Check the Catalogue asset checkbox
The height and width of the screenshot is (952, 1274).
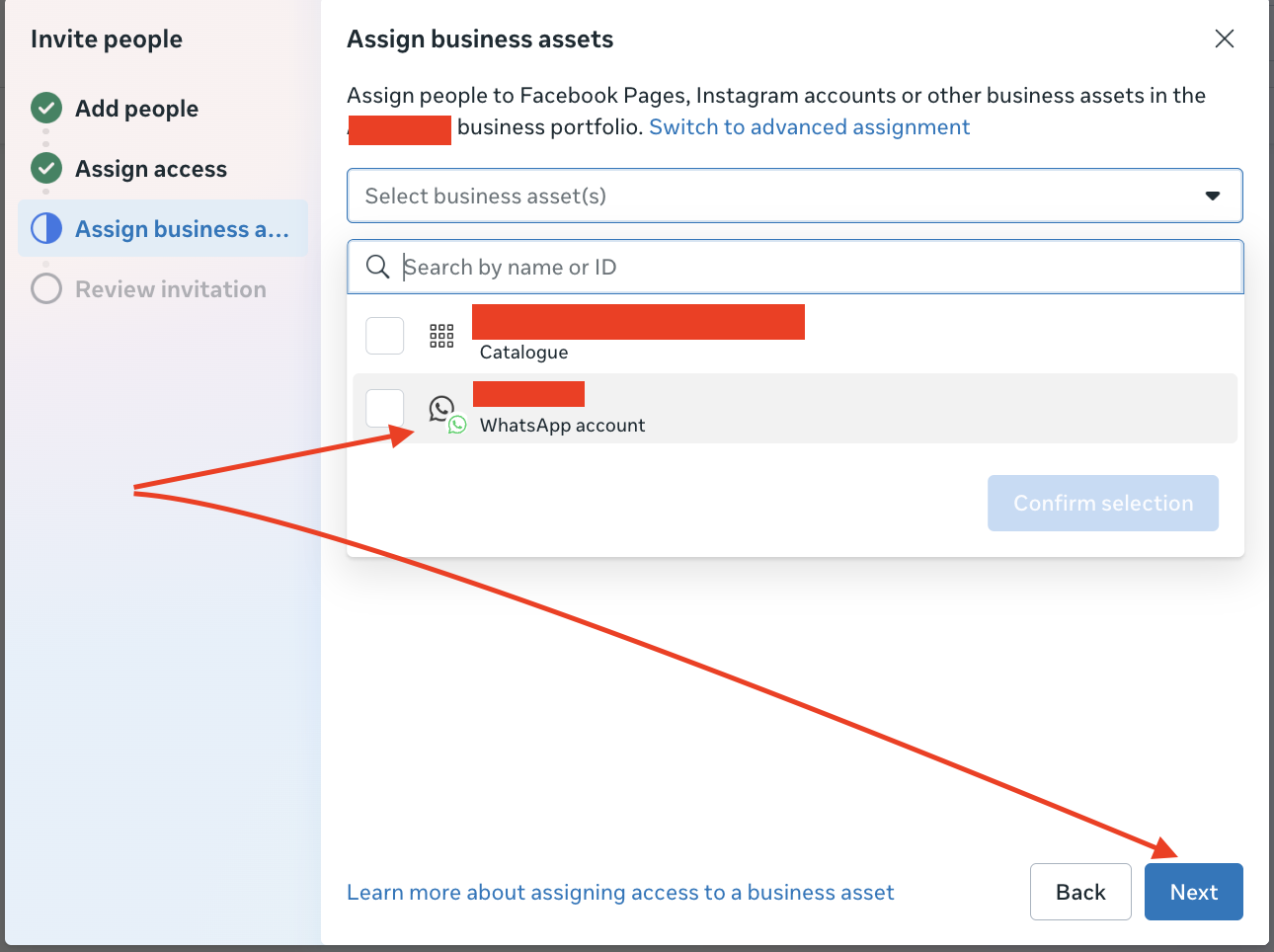pyautogui.click(x=384, y=336)
